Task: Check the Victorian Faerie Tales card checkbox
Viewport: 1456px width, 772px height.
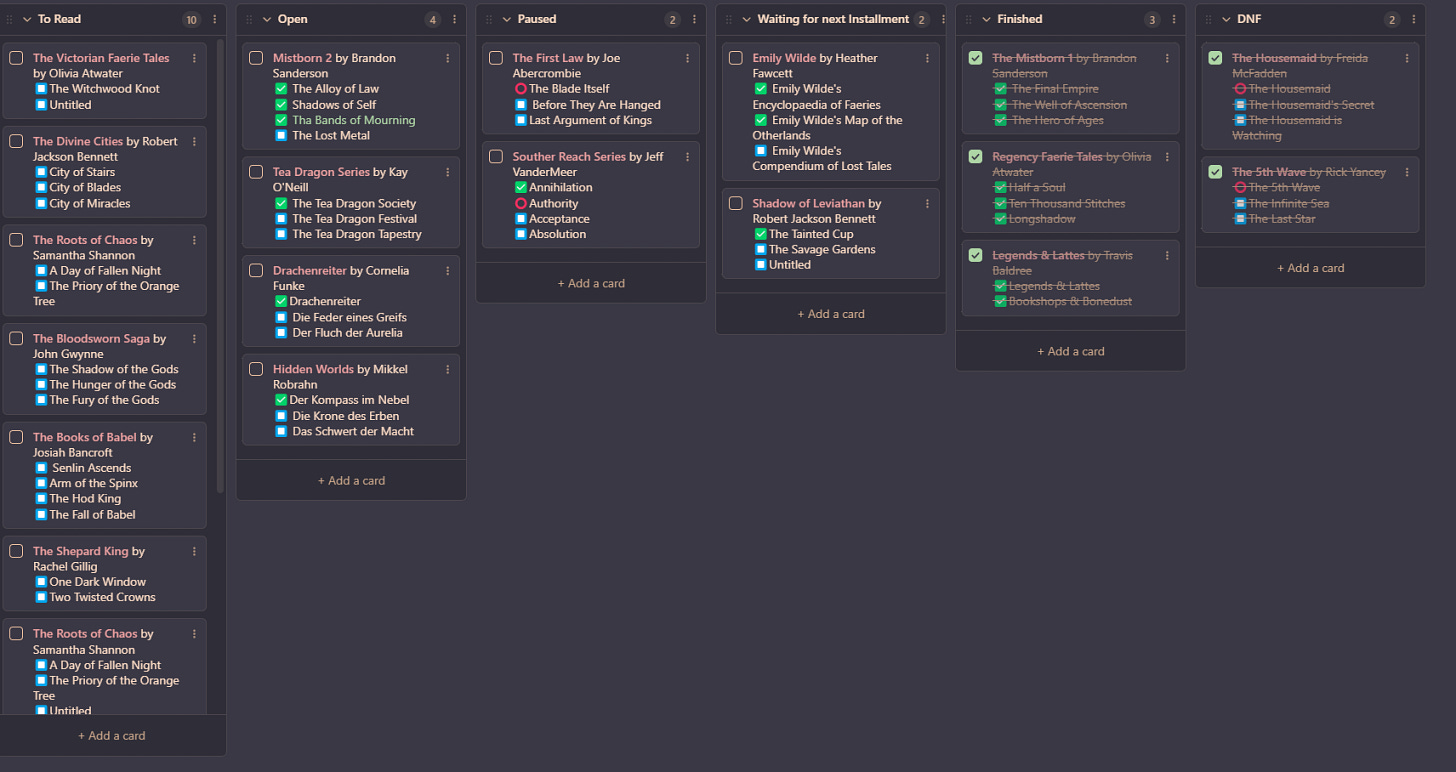Action: tap(16, 58)
